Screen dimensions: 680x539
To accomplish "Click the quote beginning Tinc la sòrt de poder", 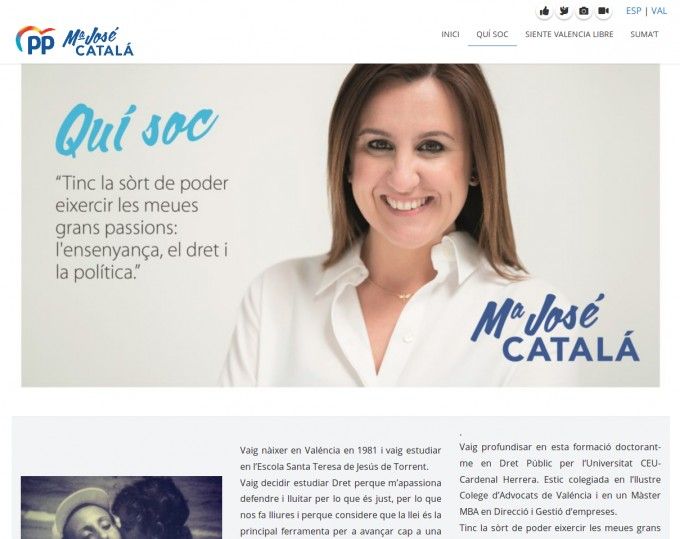I will (142, 228).
